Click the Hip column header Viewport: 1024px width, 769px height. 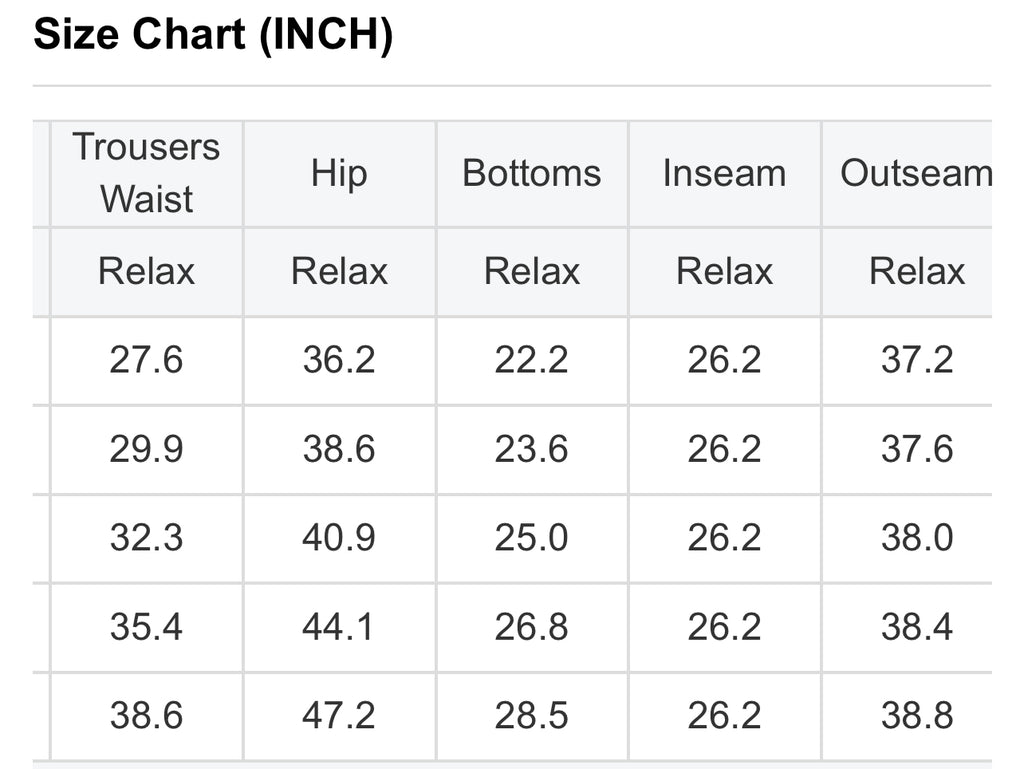[339, 174]
